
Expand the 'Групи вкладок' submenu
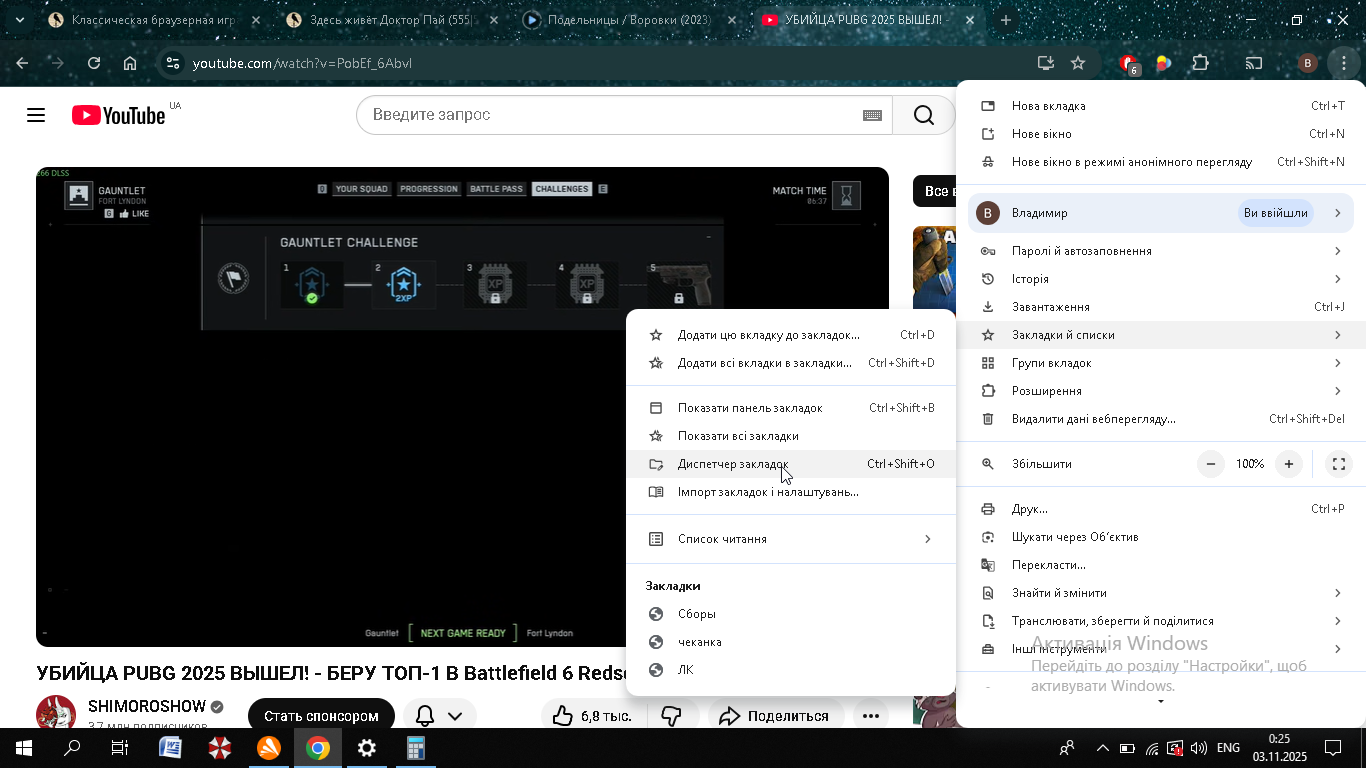(1161, 363)
